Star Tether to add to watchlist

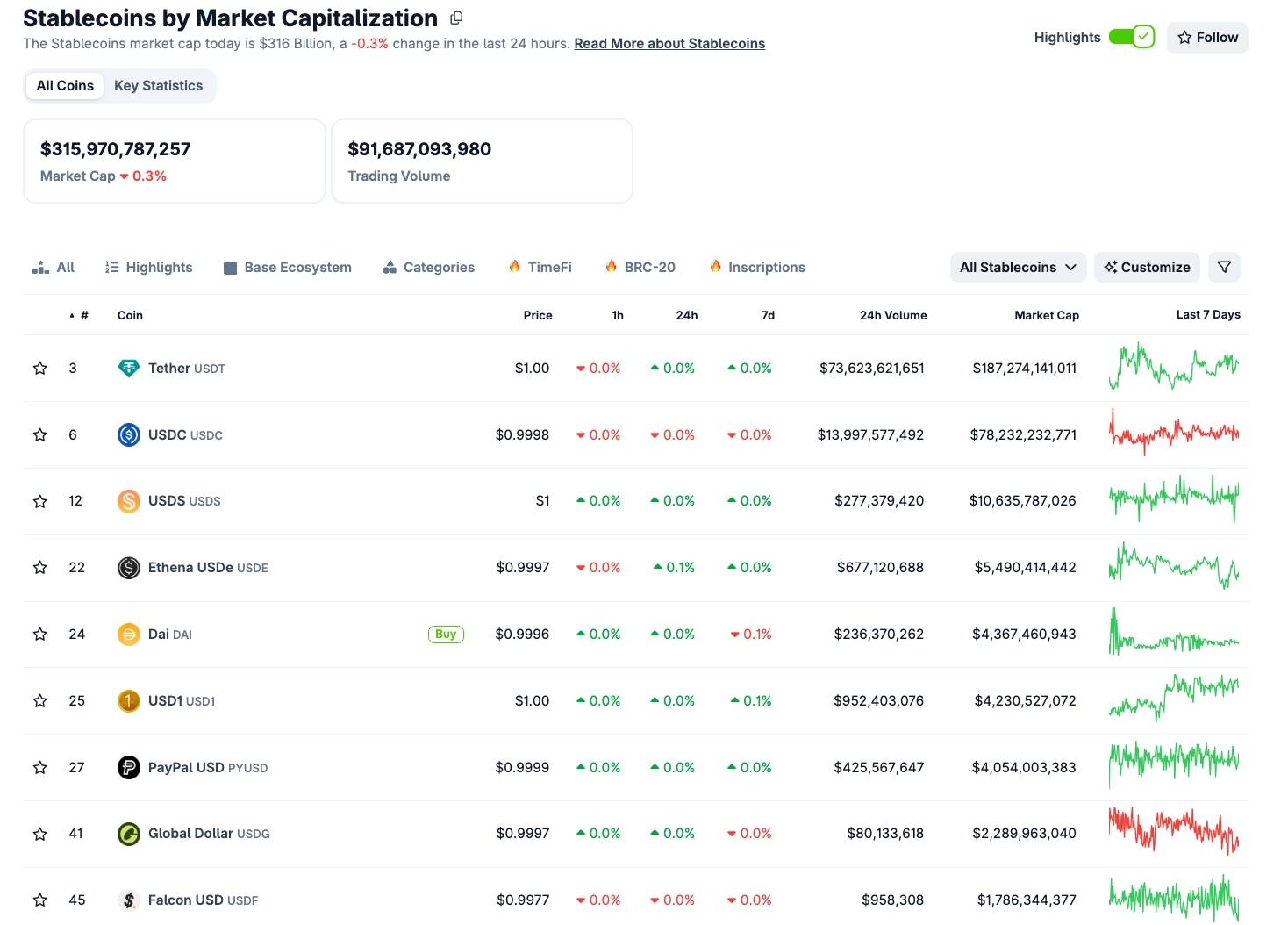tap(39, 368)
